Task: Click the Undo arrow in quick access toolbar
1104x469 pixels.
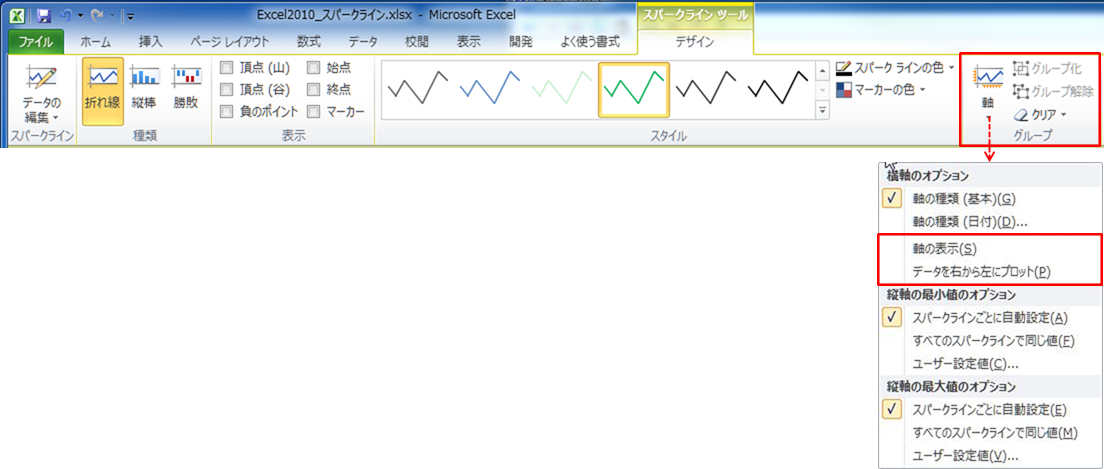Action: coord(65,15)
